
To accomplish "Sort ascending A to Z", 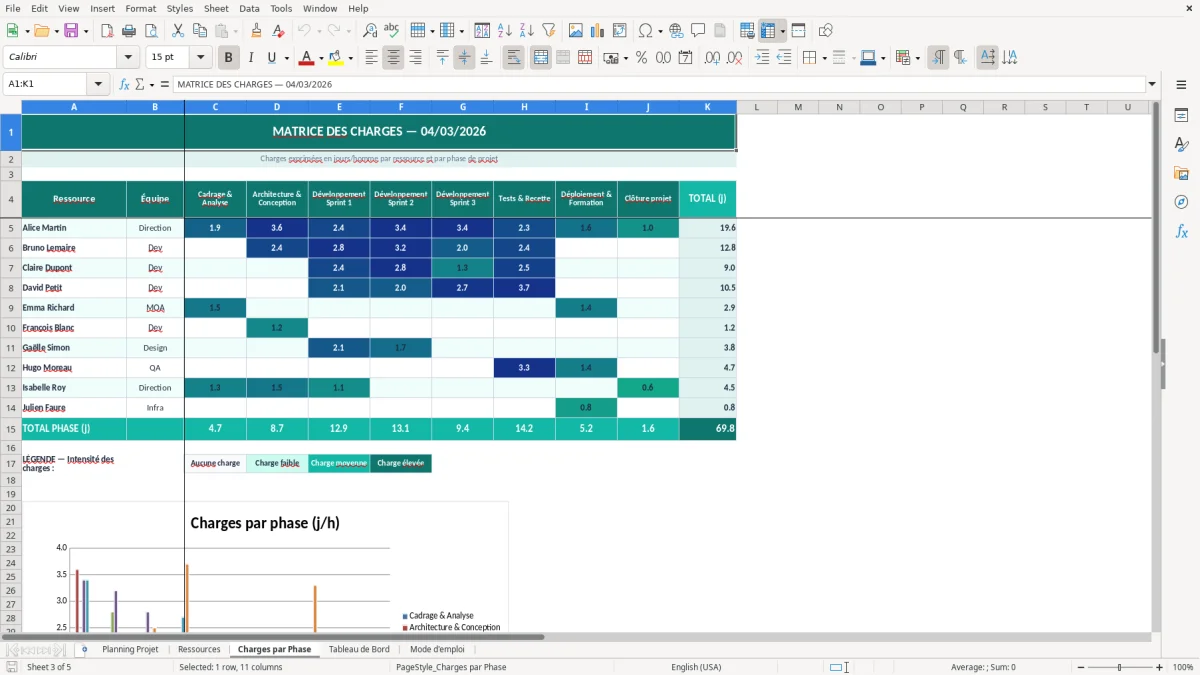I will point(504,31).
